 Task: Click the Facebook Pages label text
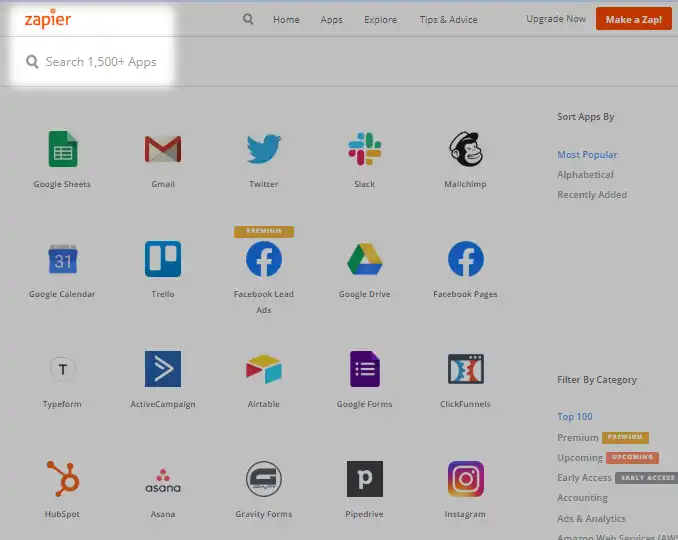[x=465, y=294]
